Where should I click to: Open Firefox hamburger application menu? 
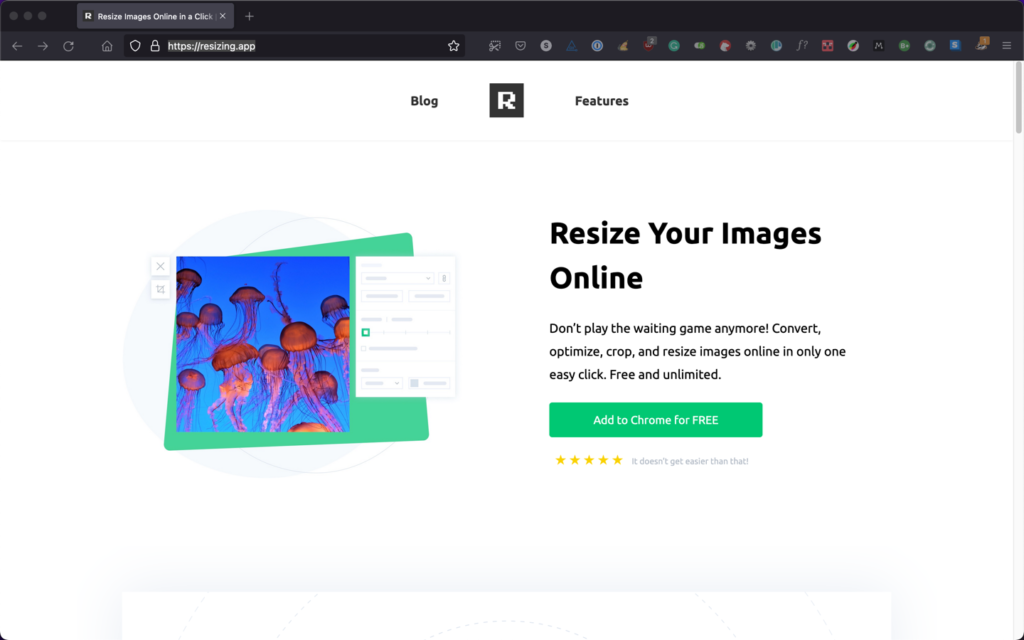pyautogui.click(x=1007, y=46)
